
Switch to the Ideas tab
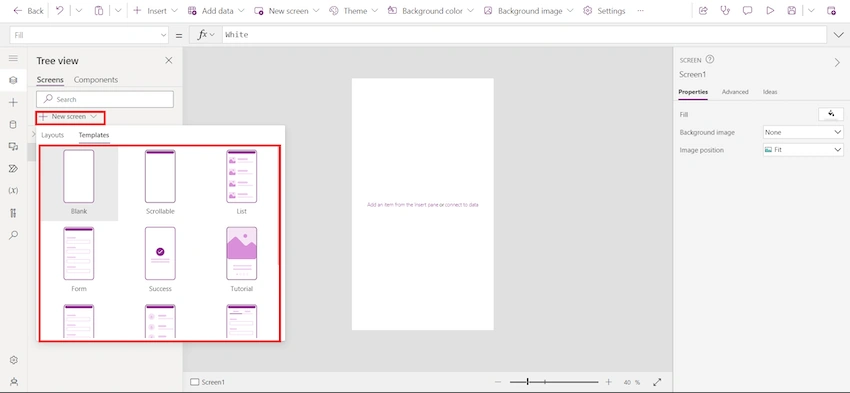770,92
